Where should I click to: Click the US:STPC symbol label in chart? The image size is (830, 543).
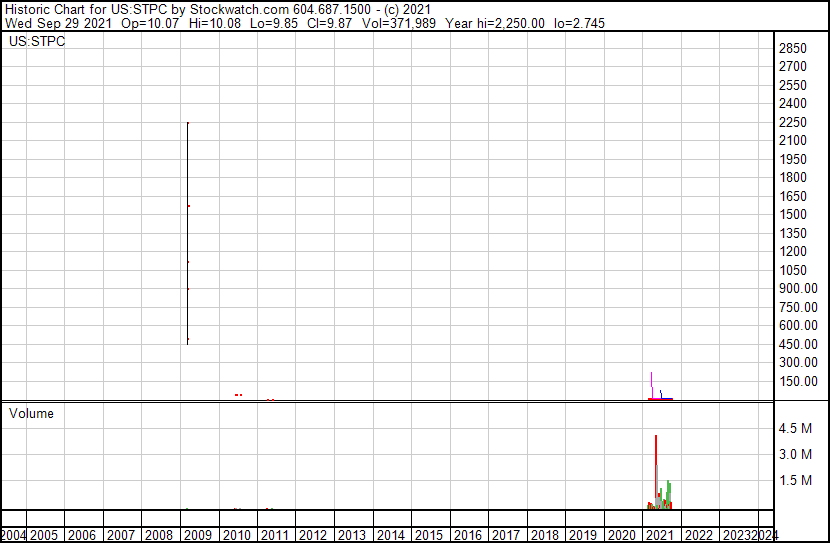click(x=34, y=42)
